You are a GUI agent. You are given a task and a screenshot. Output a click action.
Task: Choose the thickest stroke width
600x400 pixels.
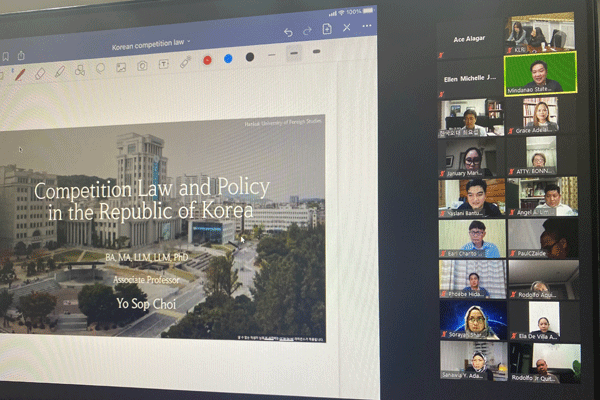[x=316, y=51]
